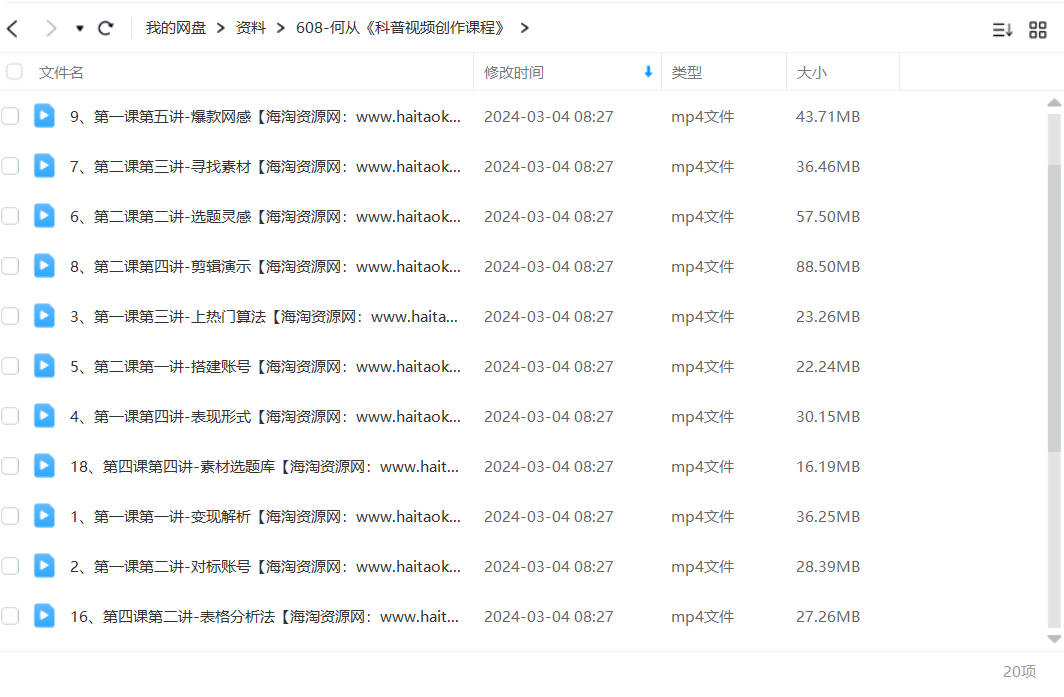
Task: Go to the 资料 folder breadcrumb
Action: [x=250, y=28]
